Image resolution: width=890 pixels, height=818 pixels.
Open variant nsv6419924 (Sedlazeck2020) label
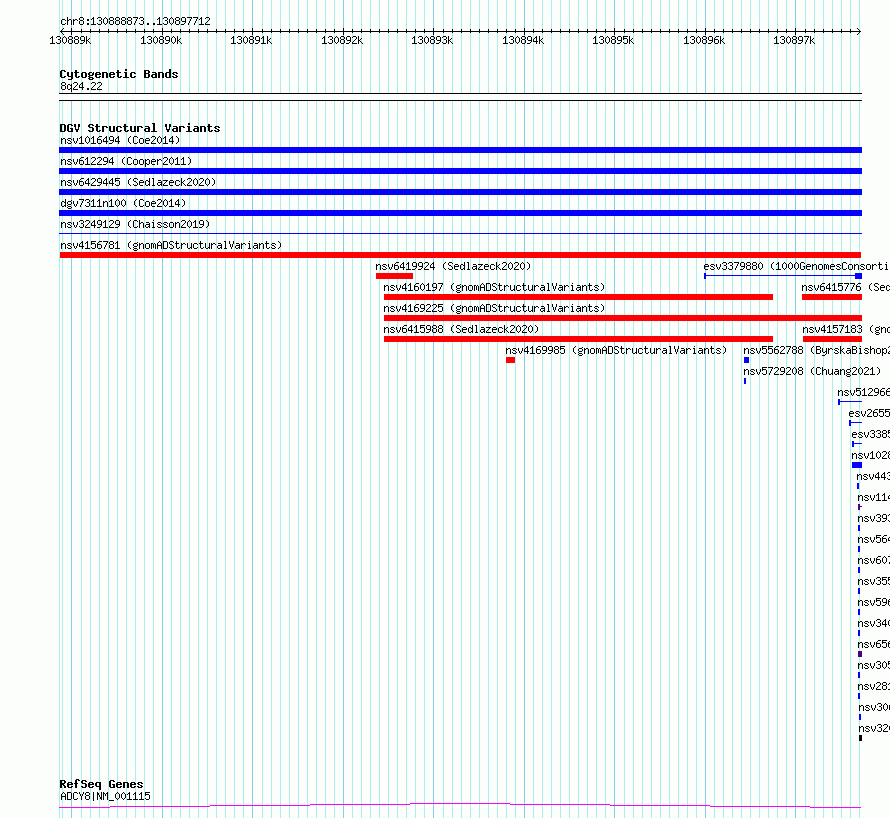[x=453, y=266]
